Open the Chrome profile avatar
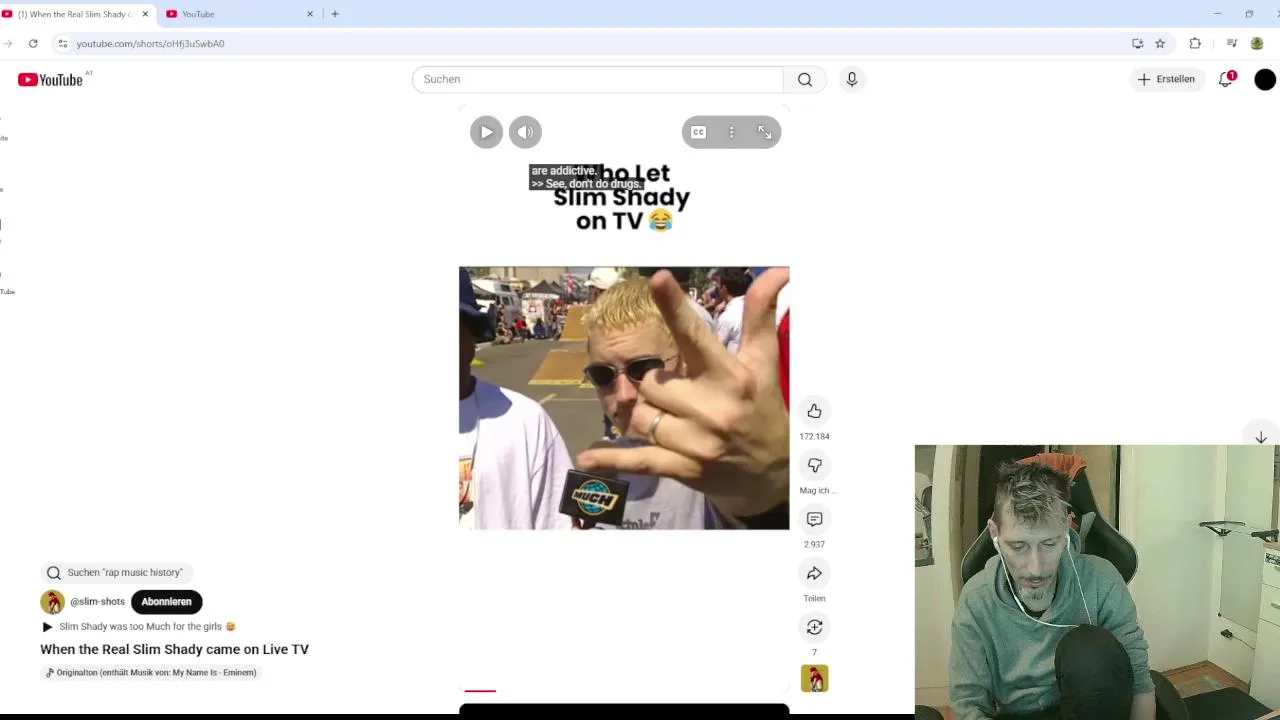 pos(1257,44)
